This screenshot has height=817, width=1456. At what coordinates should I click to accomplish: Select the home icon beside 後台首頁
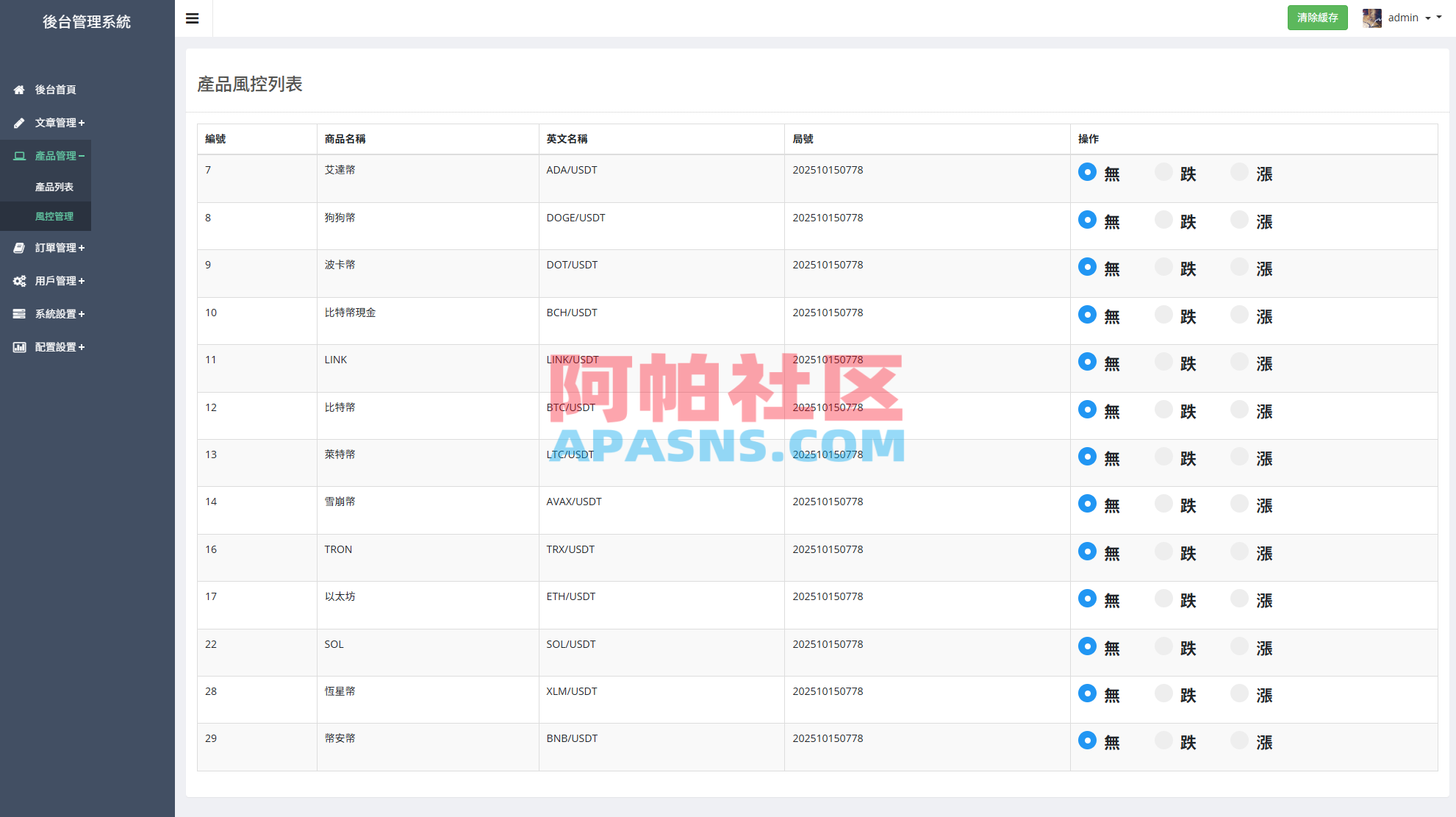(x=18, y=89)
